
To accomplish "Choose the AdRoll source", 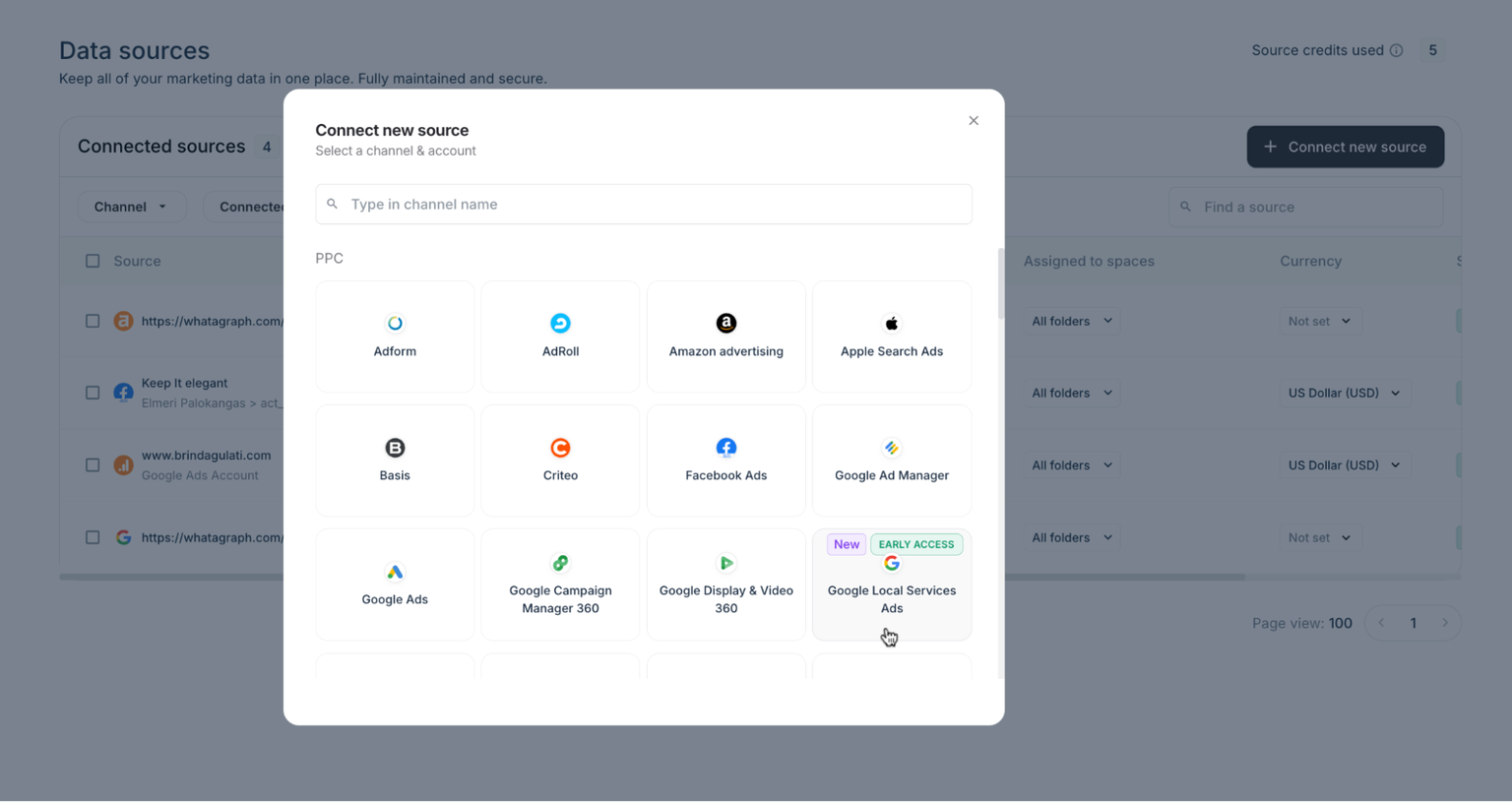I will click(560, 336).
